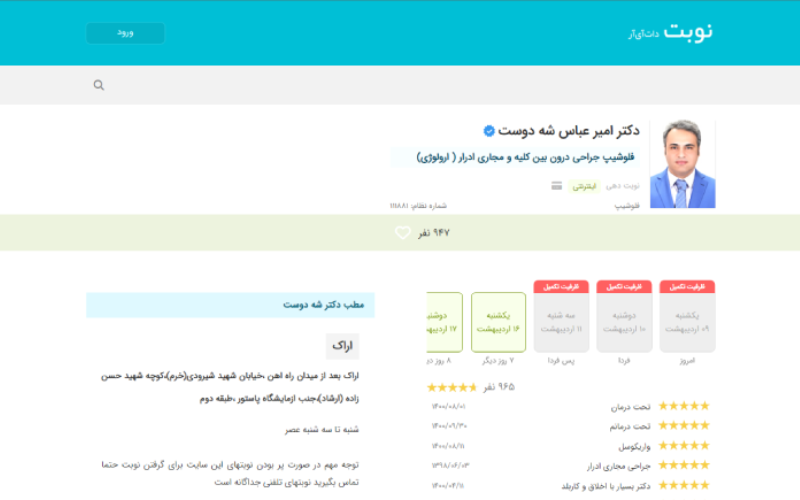Viewport: 800px width, 500px height.
Task: Click the شماره نظام registration number text
Action: point(418,206)
